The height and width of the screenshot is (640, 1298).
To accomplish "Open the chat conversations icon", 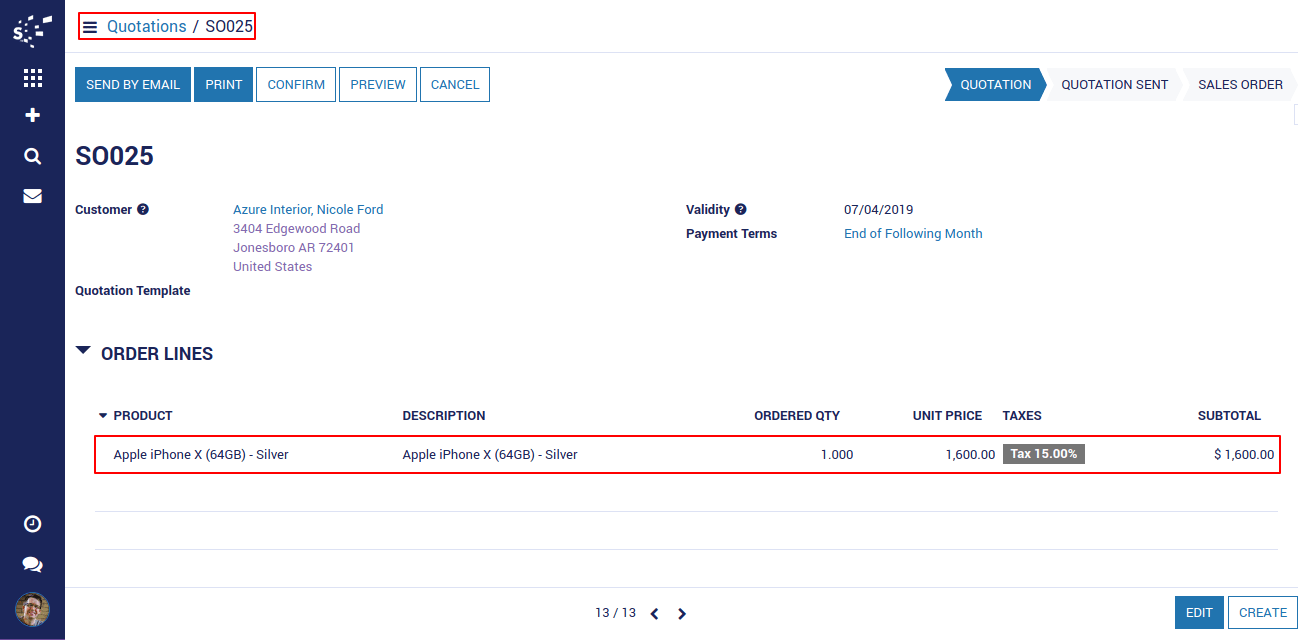I will (x=32, y=565).
